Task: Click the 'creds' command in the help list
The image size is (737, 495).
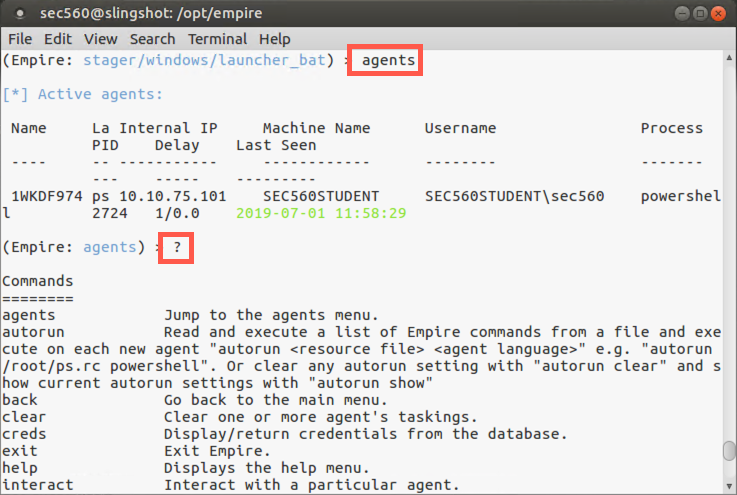Action: [x=24, y=434]
